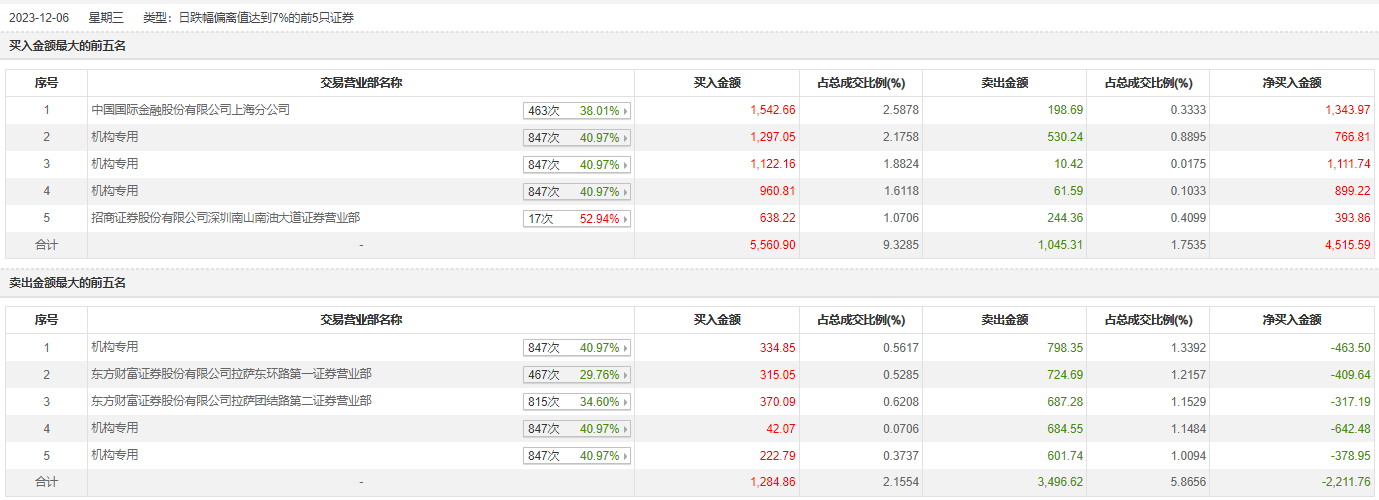The image size is (1379, 500).
Task: Expand the 463次 38.01% stats box
Action: pos(577,111)
